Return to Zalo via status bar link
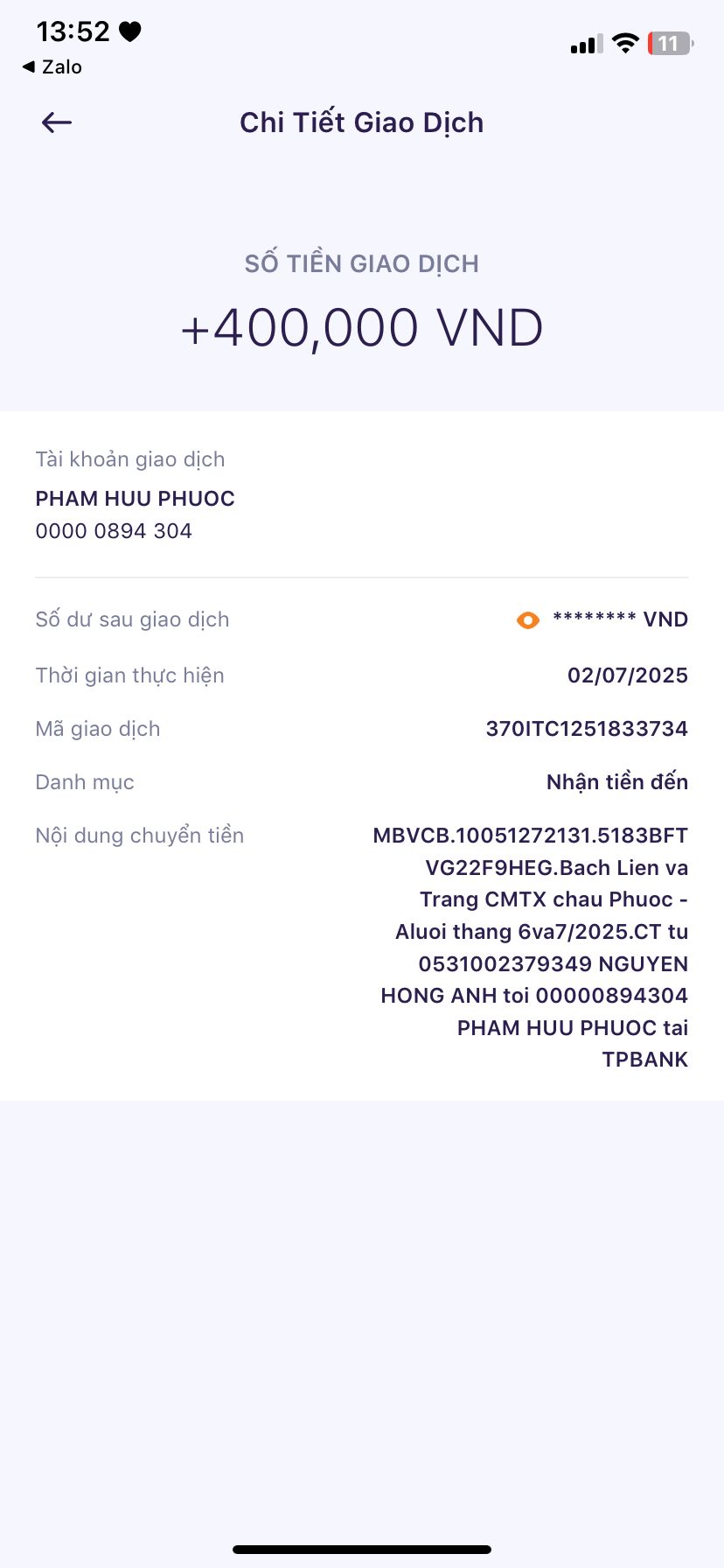 click(52, 67)
